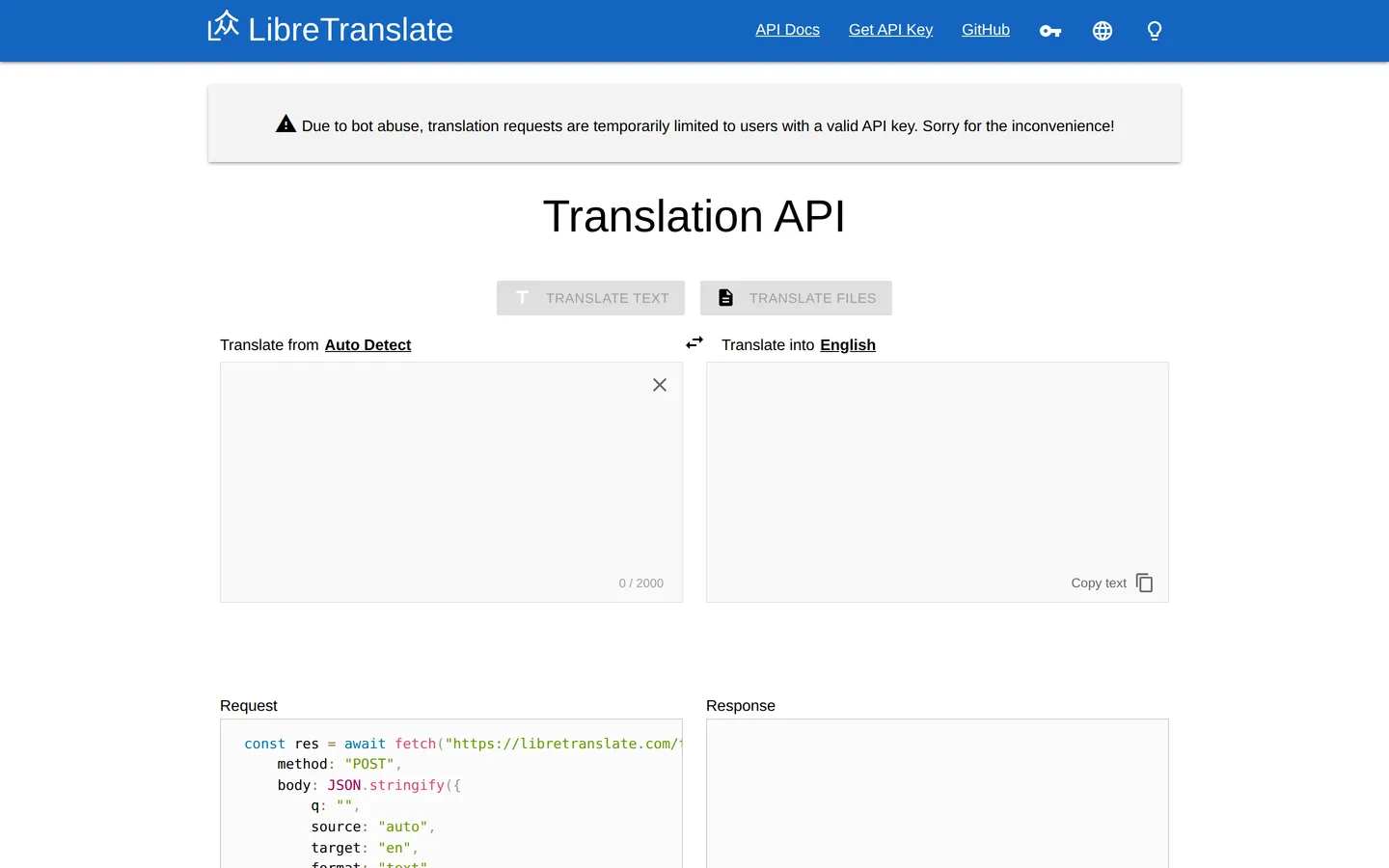Open the Get API Key link
Image resolution: width=1389 pixels, height=868 pixels.
click(x=890, y=30)
